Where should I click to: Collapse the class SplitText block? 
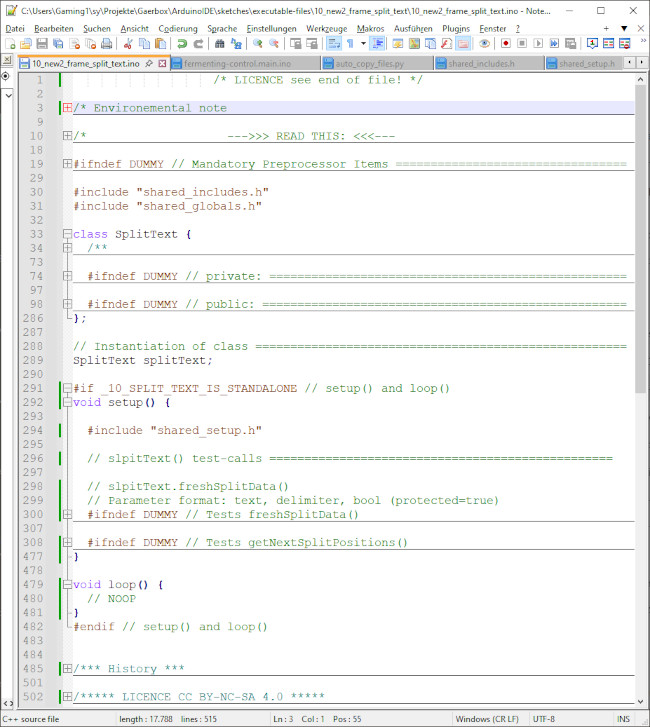tap(67, 234)
